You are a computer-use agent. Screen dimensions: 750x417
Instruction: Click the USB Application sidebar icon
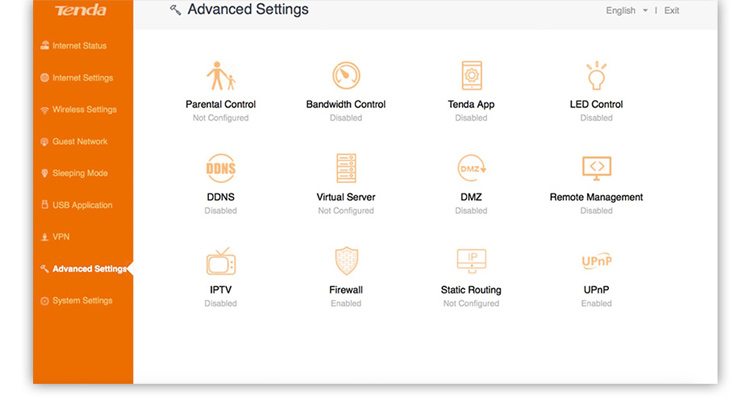44,205
